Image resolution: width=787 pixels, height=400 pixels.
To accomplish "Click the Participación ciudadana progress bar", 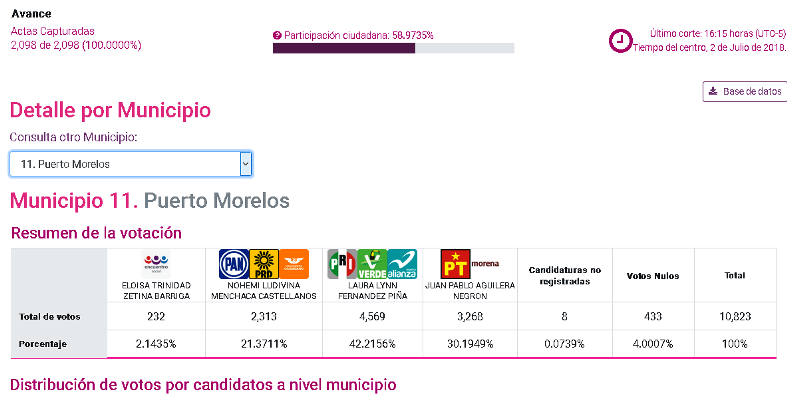I will 393,48.
